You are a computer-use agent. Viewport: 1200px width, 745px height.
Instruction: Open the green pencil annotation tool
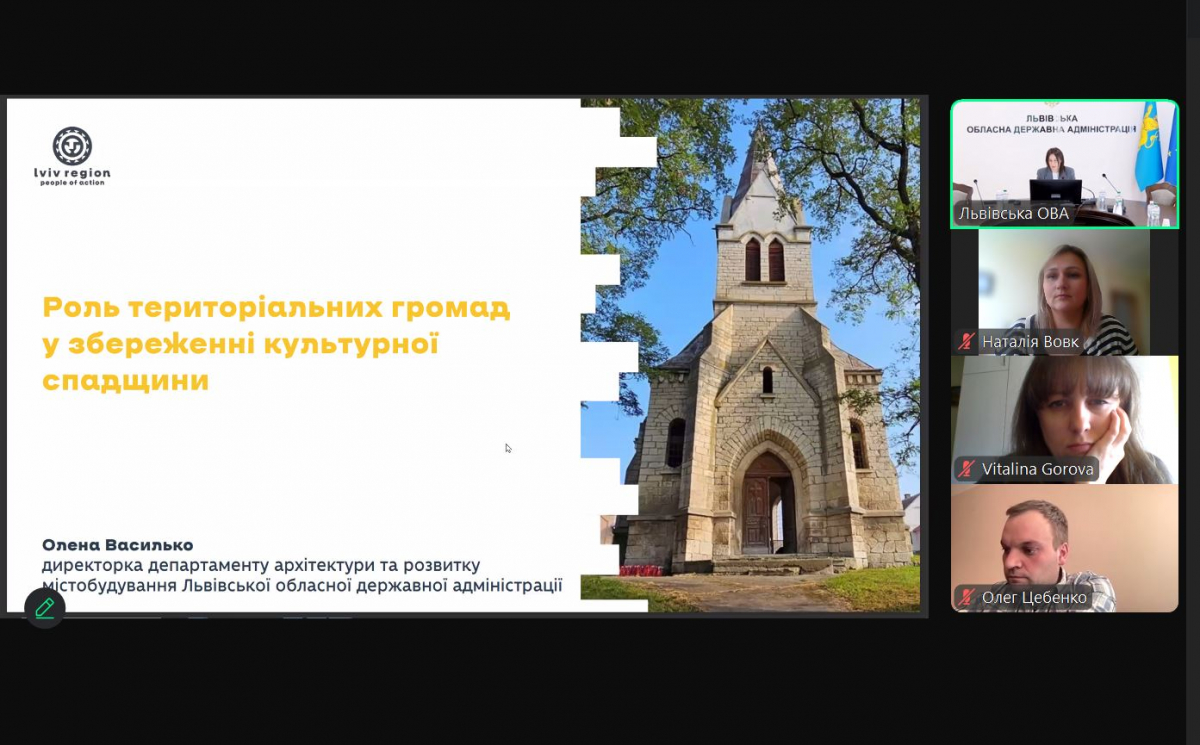(x=45, y=608)
